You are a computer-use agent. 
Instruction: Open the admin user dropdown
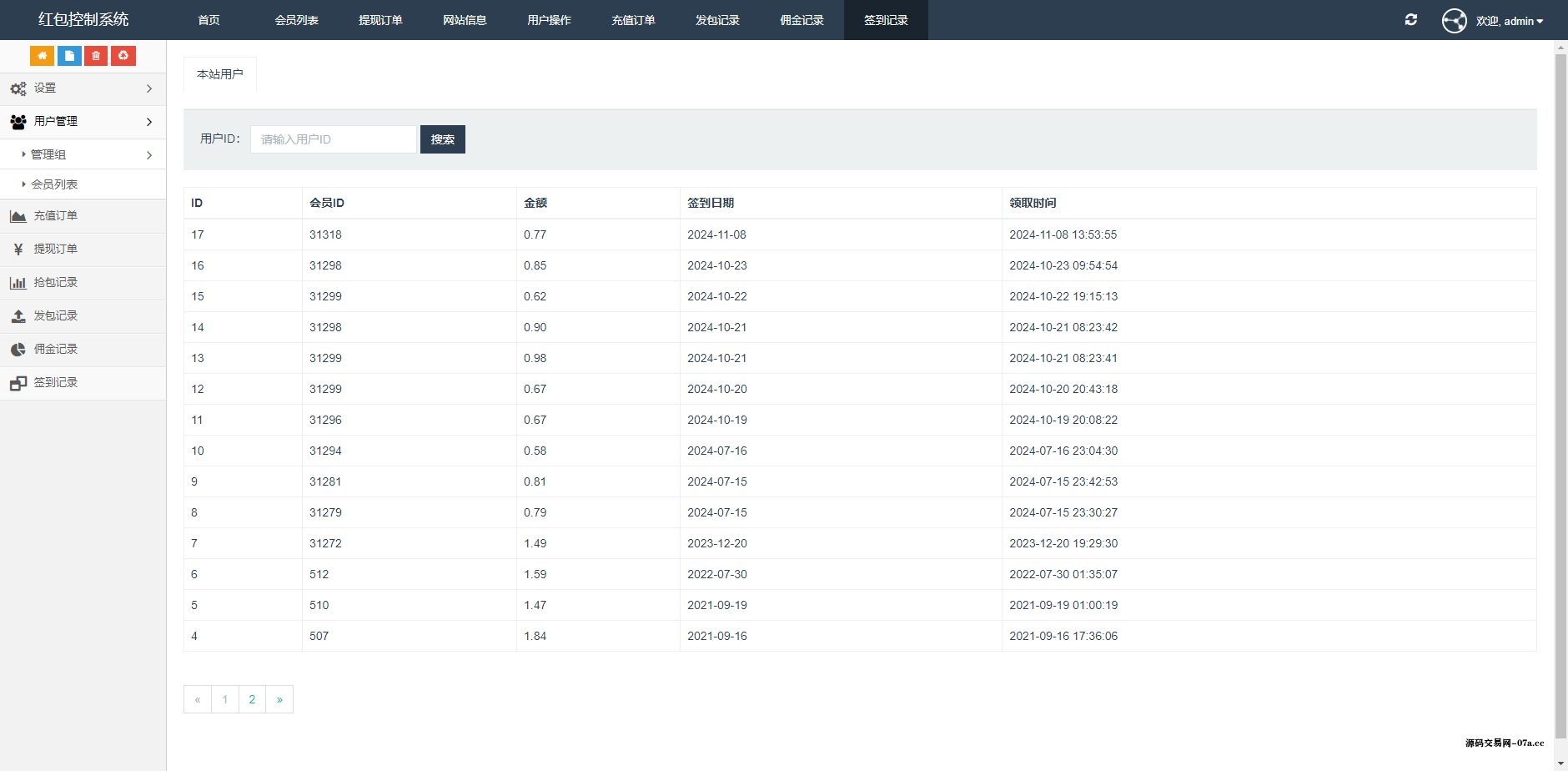1509,21
